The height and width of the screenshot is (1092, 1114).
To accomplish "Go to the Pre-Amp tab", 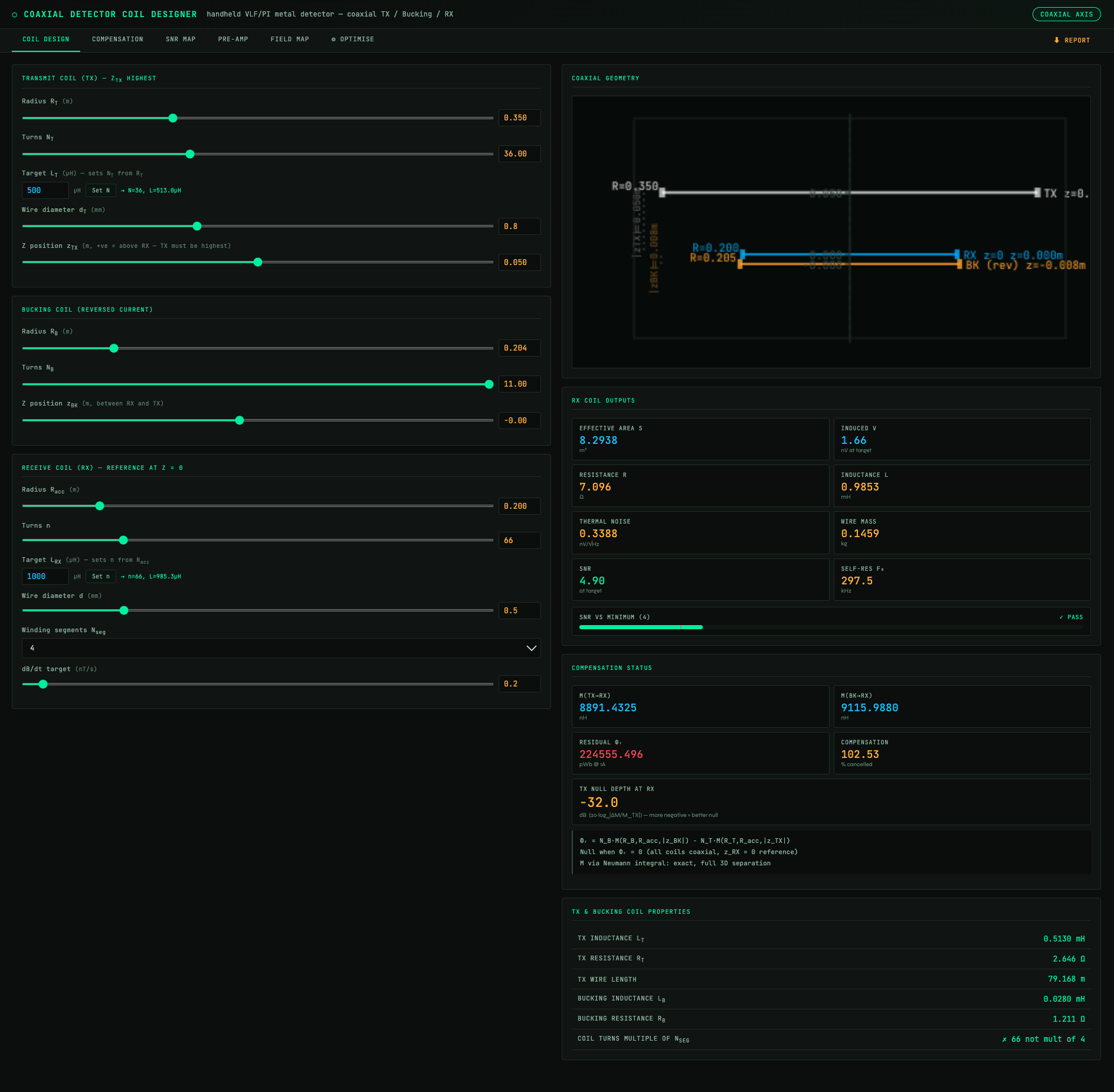I will click(x=233, y=40).
